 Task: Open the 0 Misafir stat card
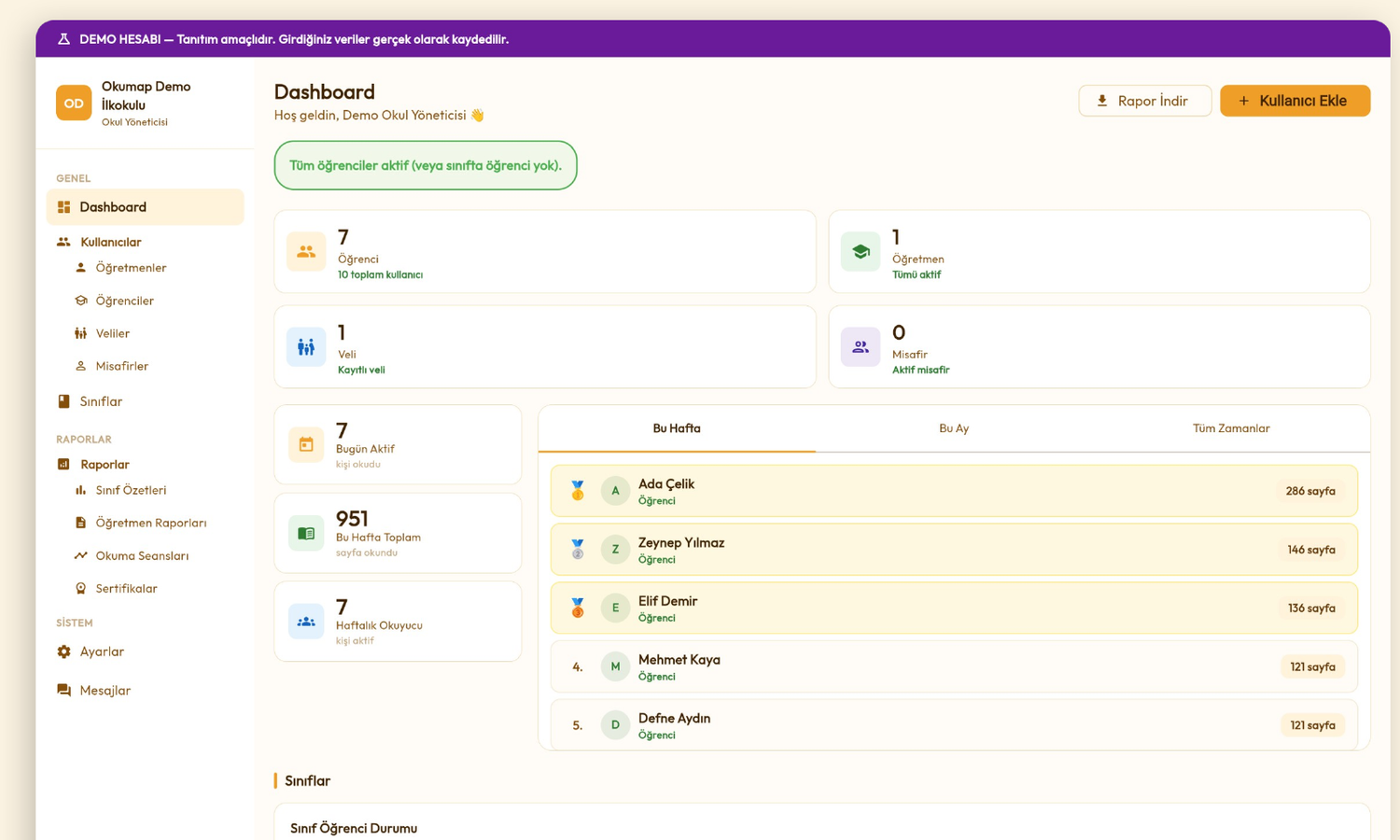pyautogui.click(x=1099, y=346)
